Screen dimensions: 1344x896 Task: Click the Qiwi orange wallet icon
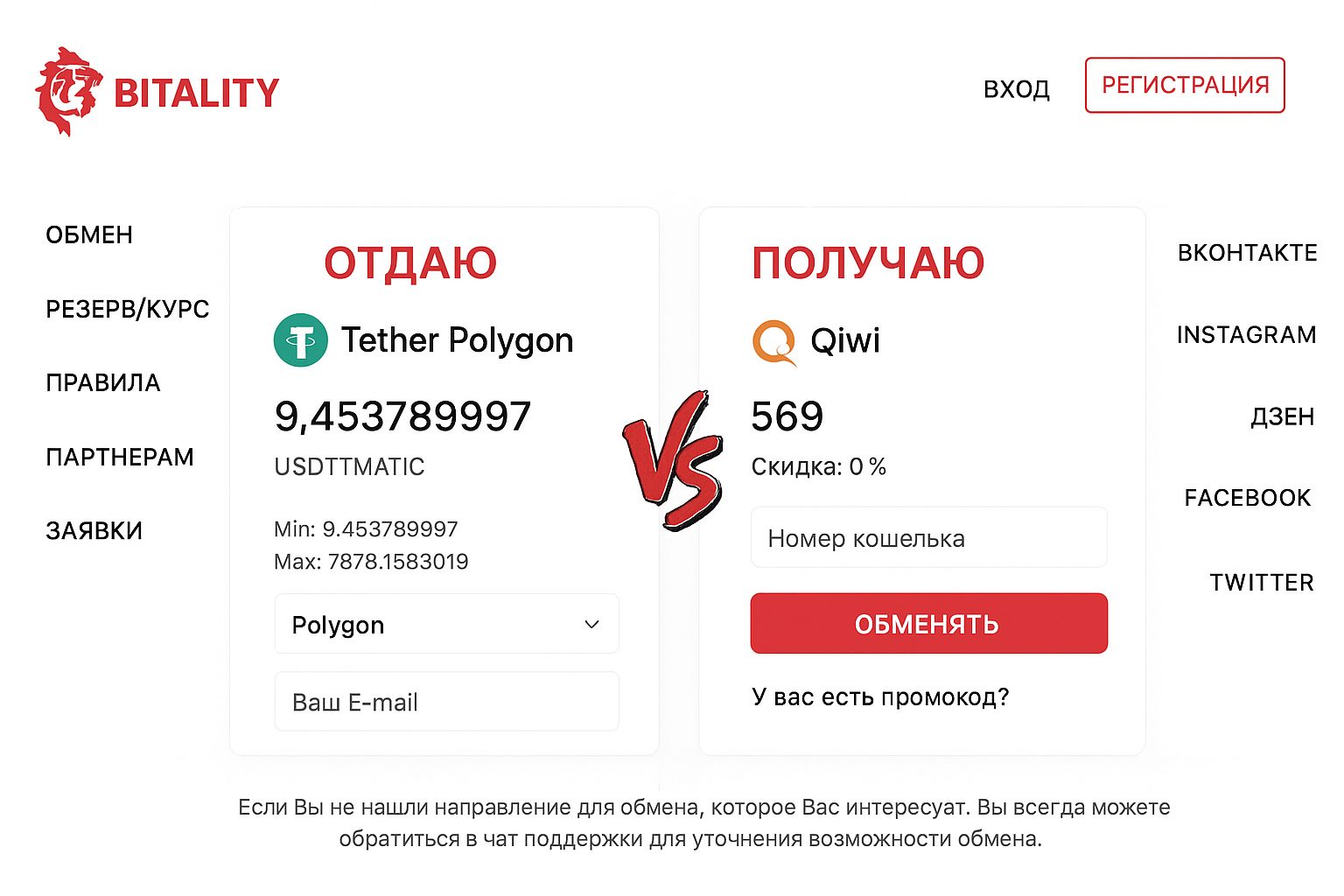point(773,341)
